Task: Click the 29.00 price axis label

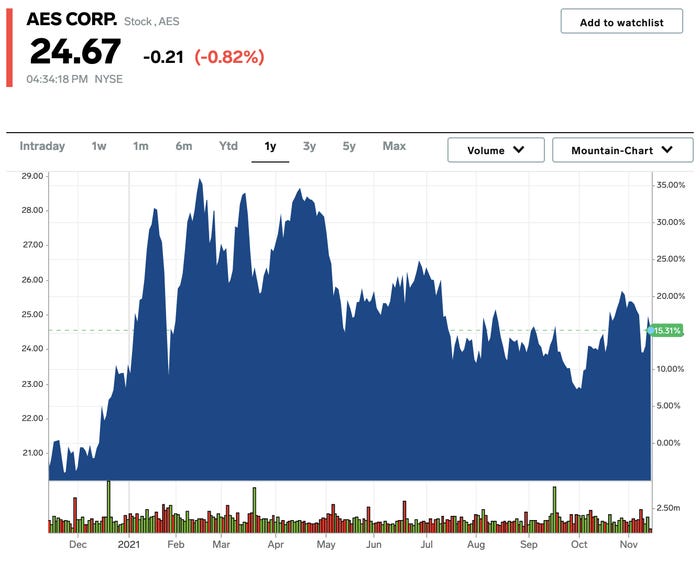Action: pos(32,176)
